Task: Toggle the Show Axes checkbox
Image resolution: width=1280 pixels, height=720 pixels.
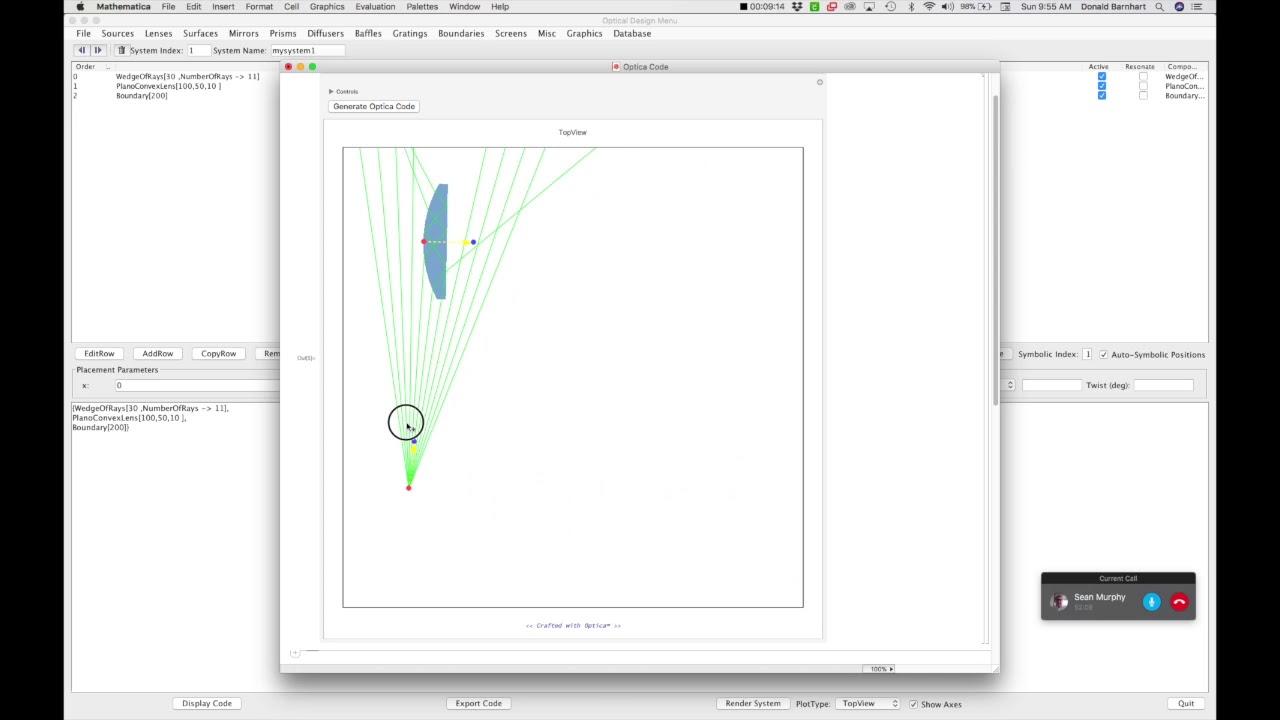Action: 913,704
